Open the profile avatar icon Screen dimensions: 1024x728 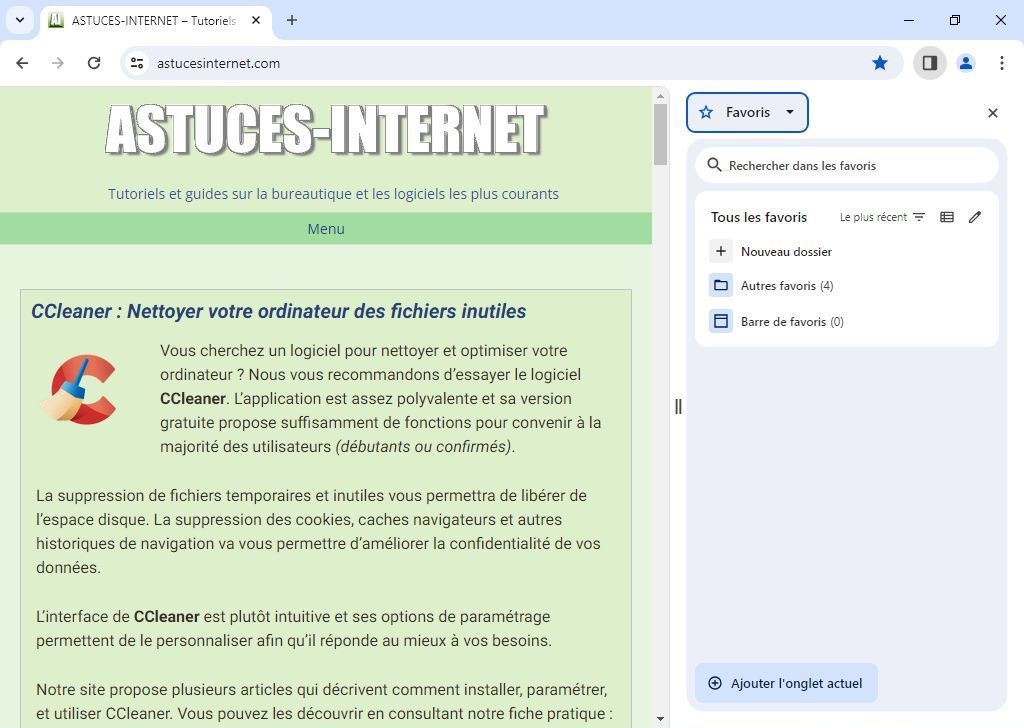coord(965,63)
